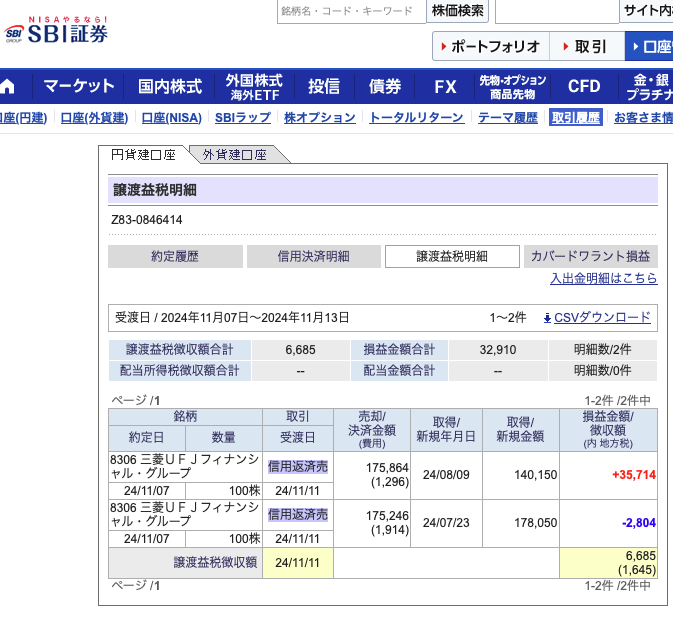Image resolution: width=673 pixels, height=617 pixels.
Task: Open the 取引 button in header
Action: [x=585, y=47]
